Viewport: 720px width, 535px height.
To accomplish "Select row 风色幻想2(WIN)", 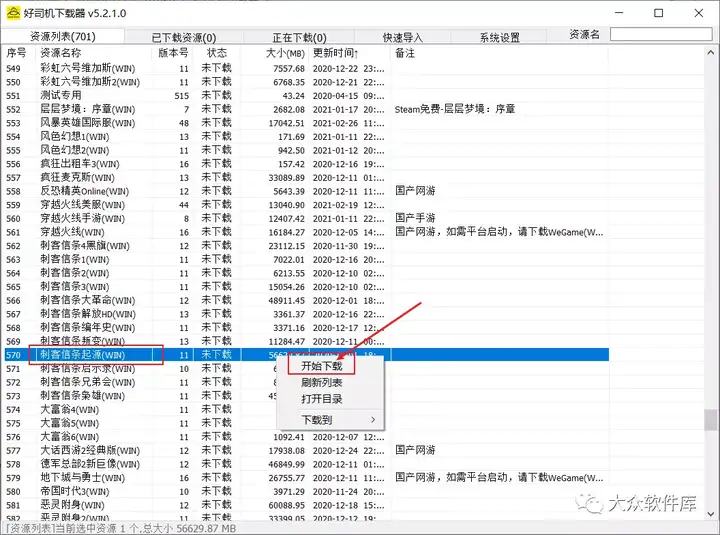I will pyautogui.click(x=307, y=150).
